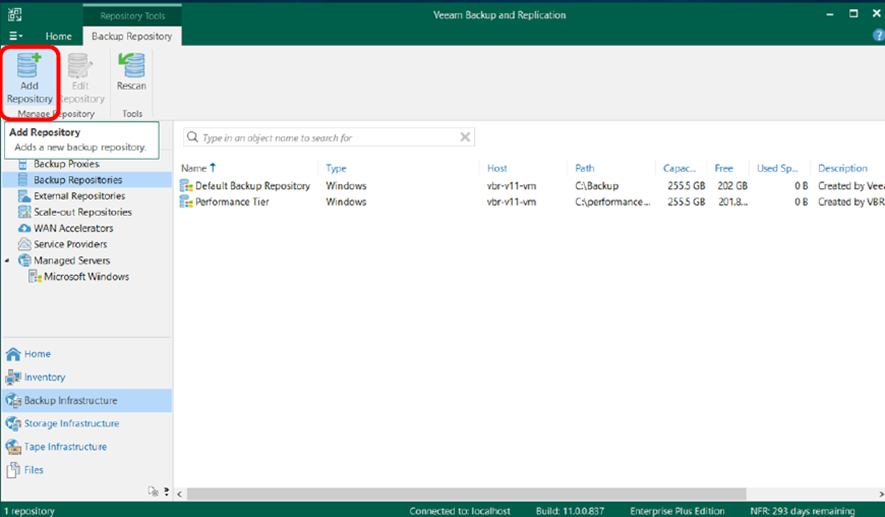Click the Add Repository ribbon button
This screenshot has height=517, width=885.
29,78
